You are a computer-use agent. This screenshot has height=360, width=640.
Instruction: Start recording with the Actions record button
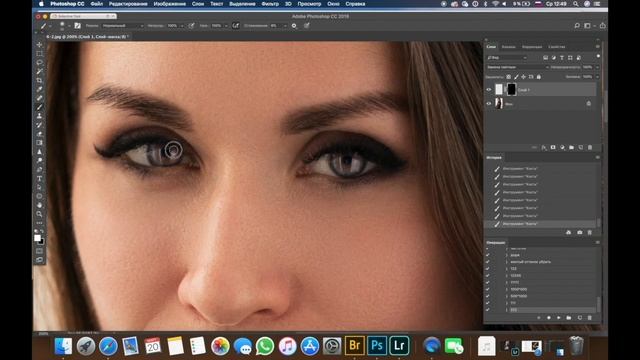[x=549, y=318]
